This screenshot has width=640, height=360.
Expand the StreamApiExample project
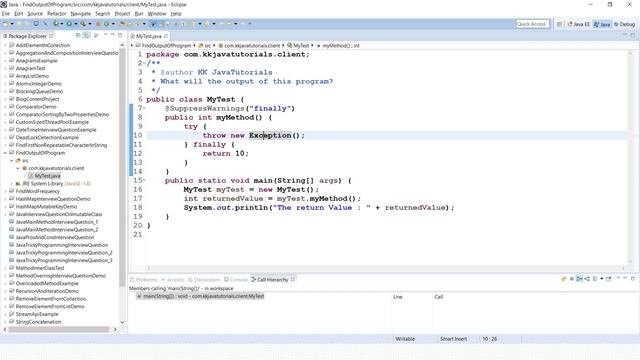(x=5, y=314)
